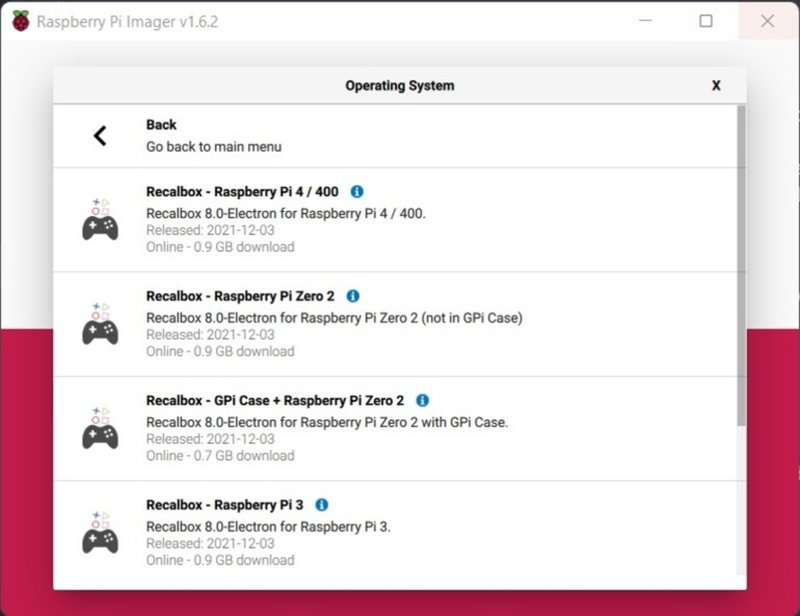Open info icon beside Recalbox Raspberry Pi Zero 2

click(353, 296)
